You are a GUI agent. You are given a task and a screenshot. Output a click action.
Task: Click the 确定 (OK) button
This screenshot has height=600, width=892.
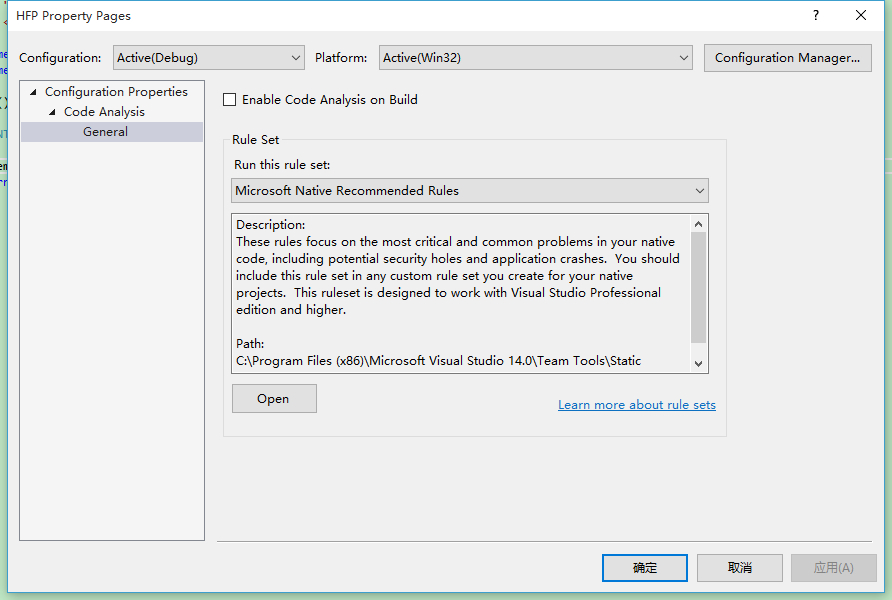tap(645, 568)
